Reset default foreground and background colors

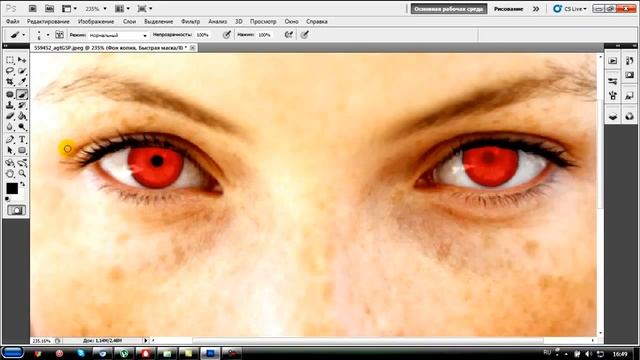(7, 199)
